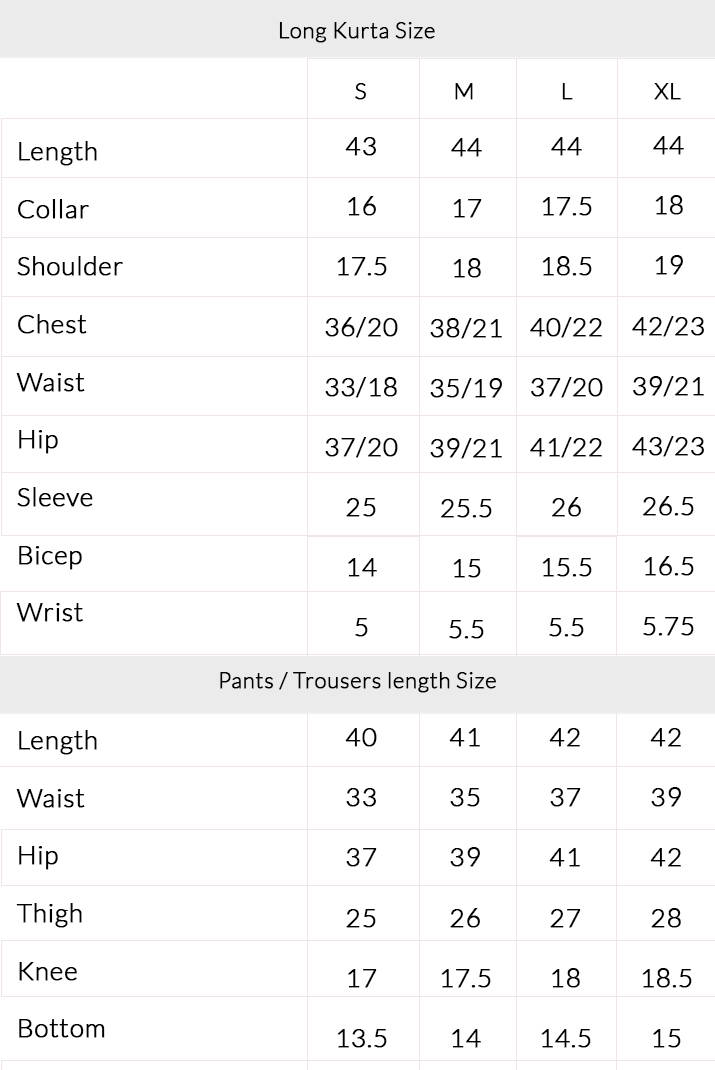Click the 5.75 wrist measurement cell

[668, 626]
